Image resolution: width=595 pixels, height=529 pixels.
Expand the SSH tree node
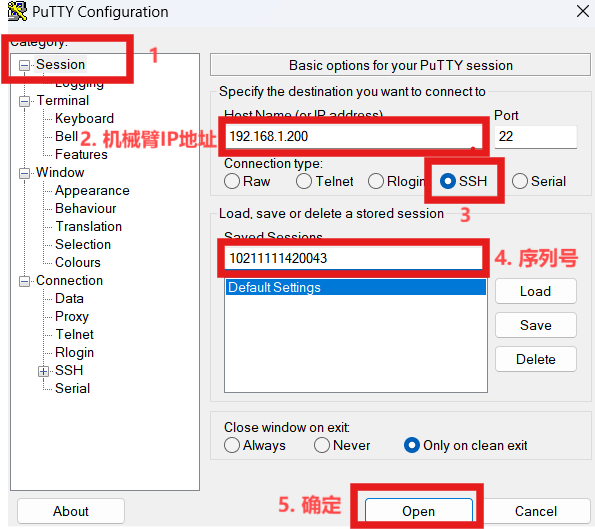(43, 371)
